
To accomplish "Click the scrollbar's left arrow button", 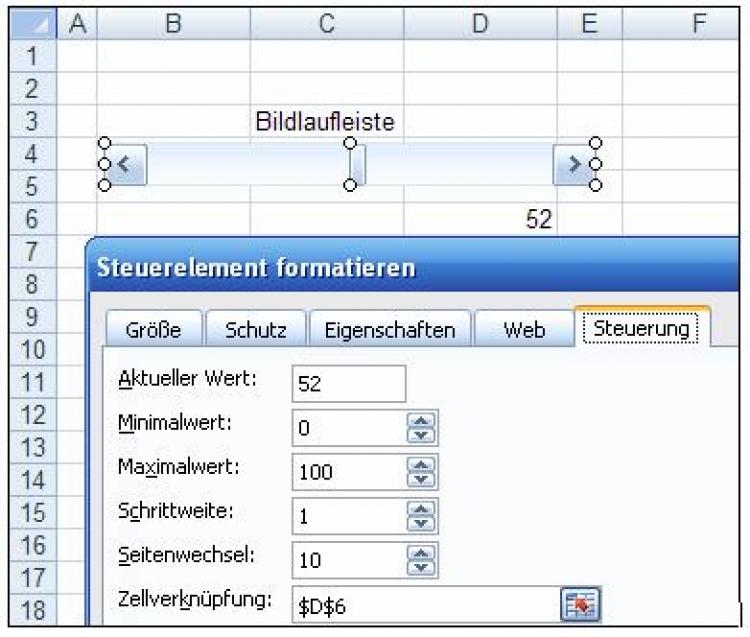I will click(125, 164).
